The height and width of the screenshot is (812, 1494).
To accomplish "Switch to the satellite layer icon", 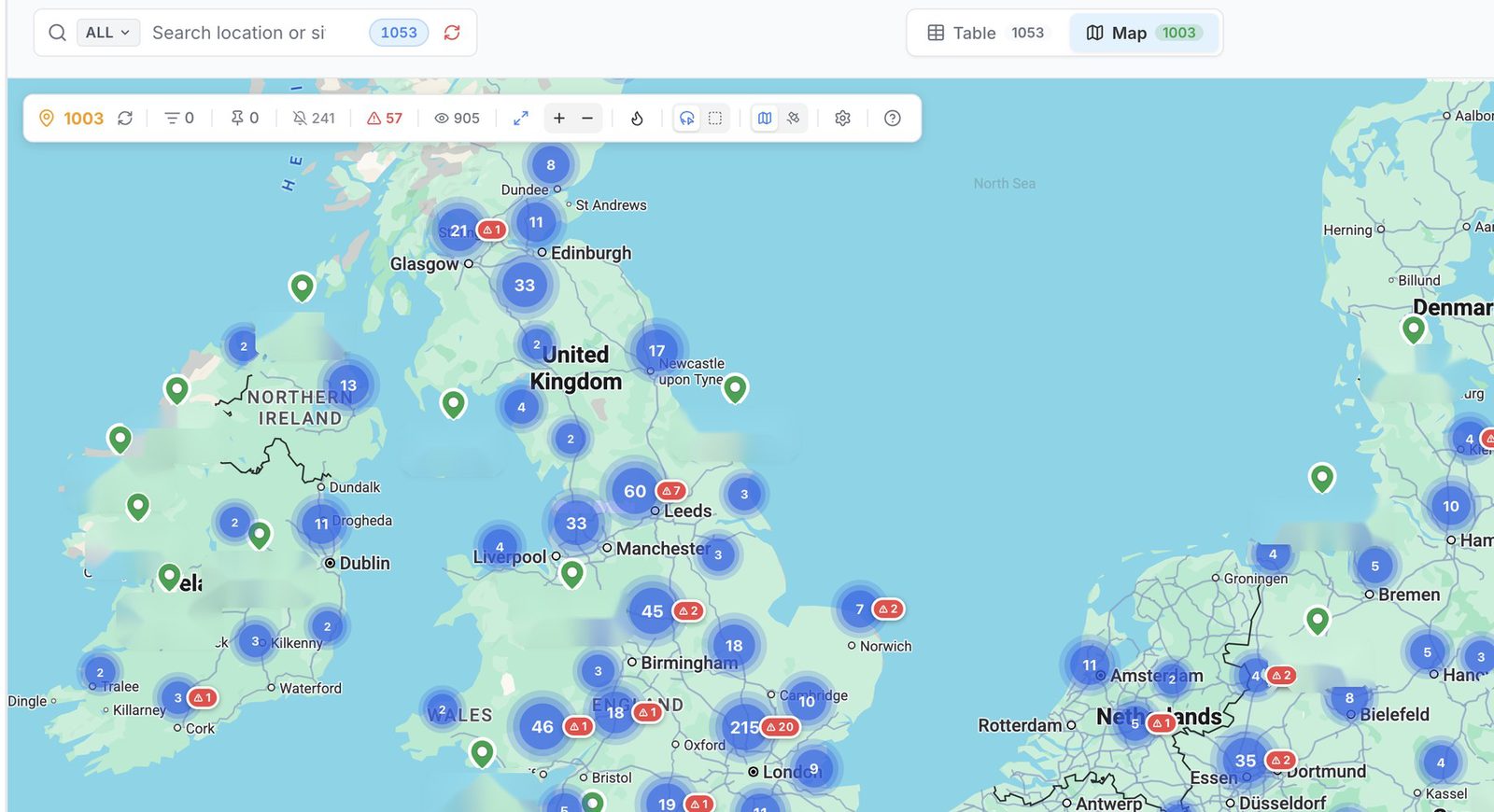I will [794, 119].
